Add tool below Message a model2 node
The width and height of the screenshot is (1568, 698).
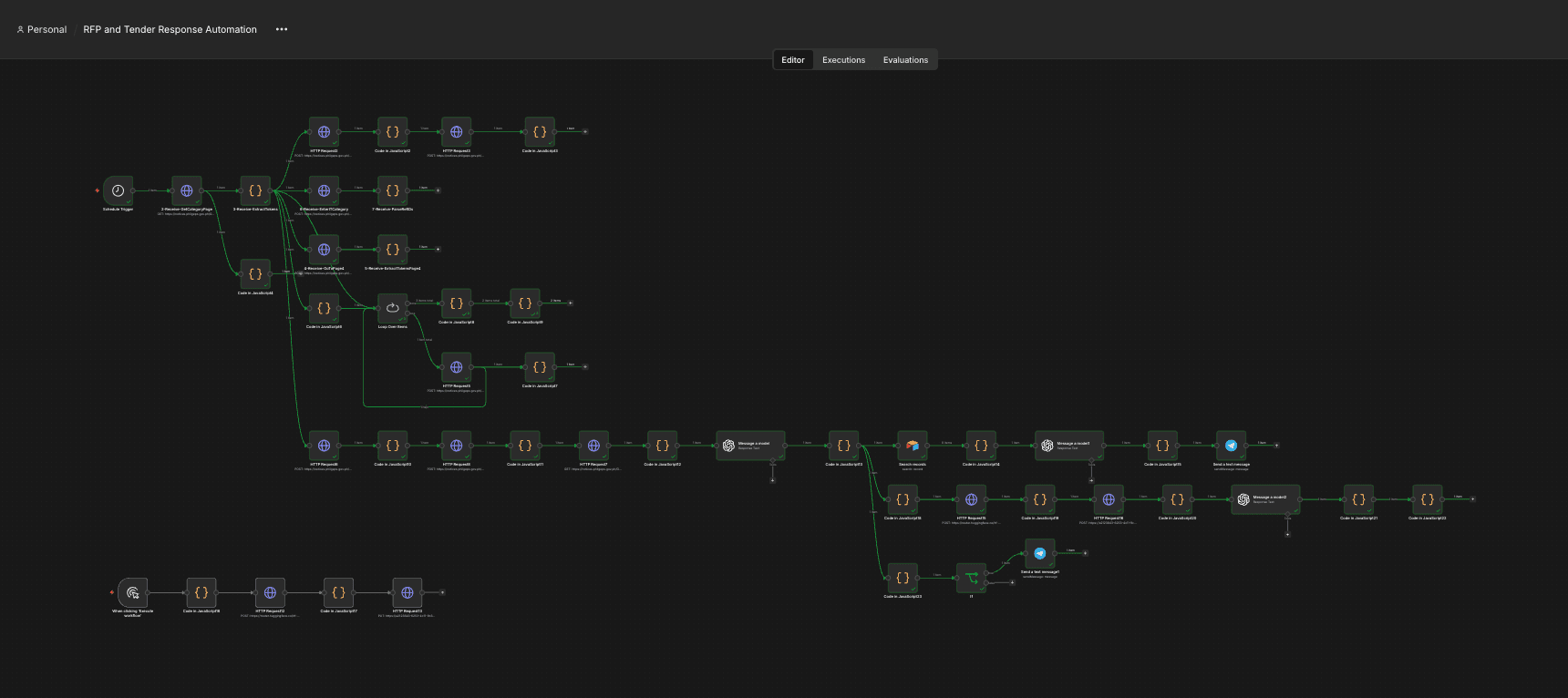[x=1287, y=535]
